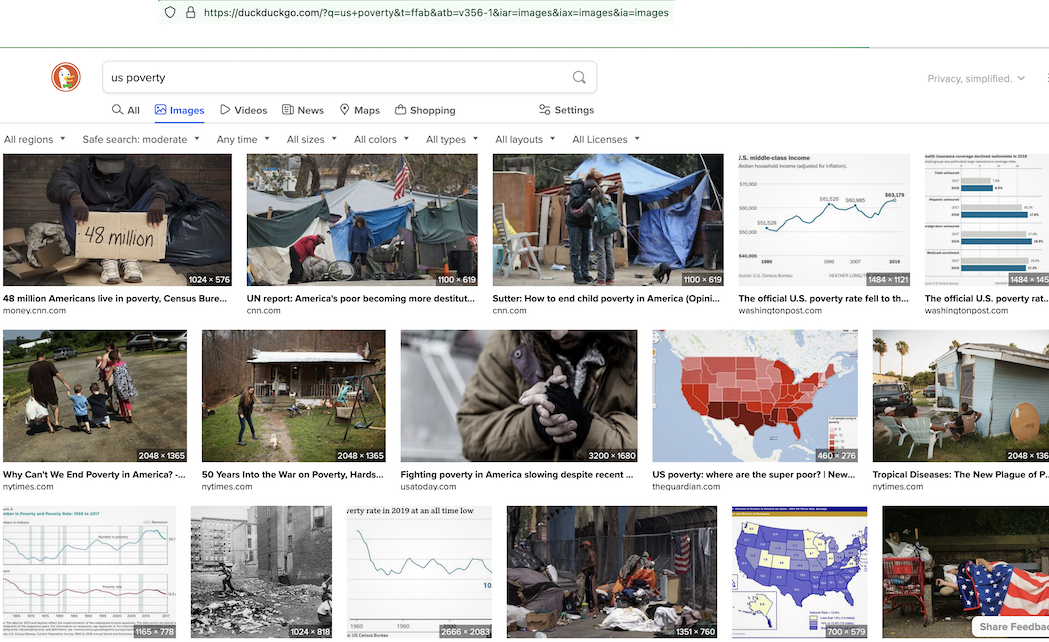1049x642 pixels.
Task: Click 'Sutter: How to end child poverty' title
Action: click(606, 298)
